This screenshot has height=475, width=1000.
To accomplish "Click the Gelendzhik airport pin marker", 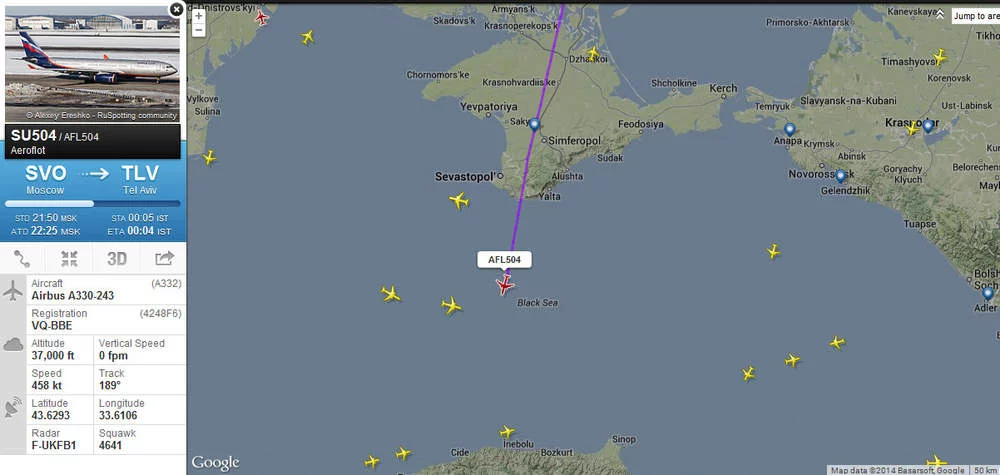I will (x=841, y=176).
